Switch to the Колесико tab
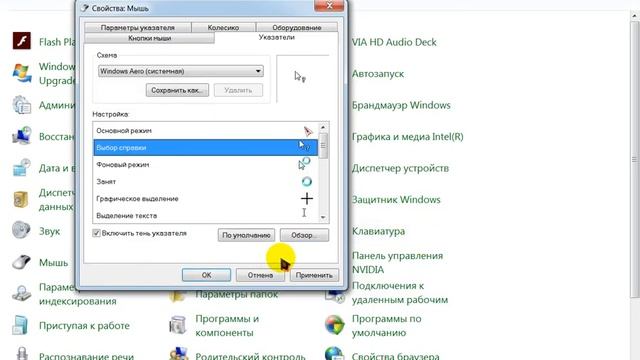Image resolution: width=640 pixels, height=360 pixels. tap(223, 27)
